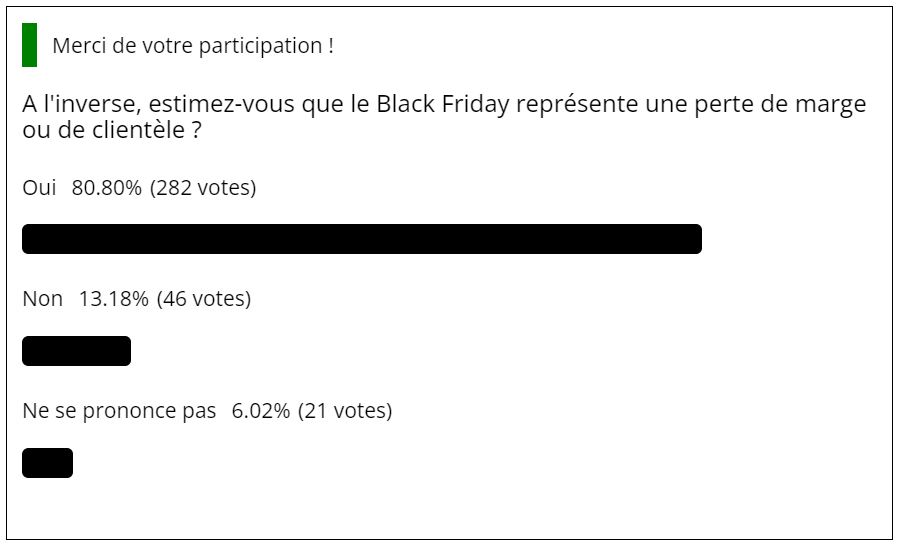
Task: Select the 'Ne se prononce pas' label
Action: [119, 412]
